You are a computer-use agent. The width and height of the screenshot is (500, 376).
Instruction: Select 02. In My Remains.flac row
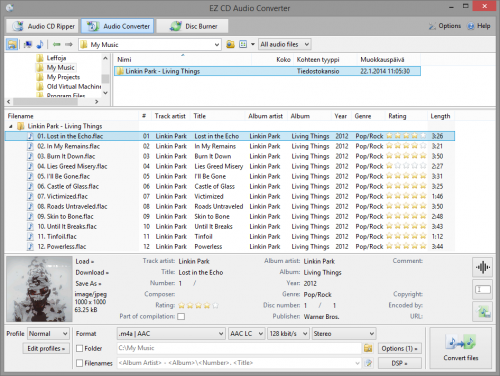click(x=230, y=146)
